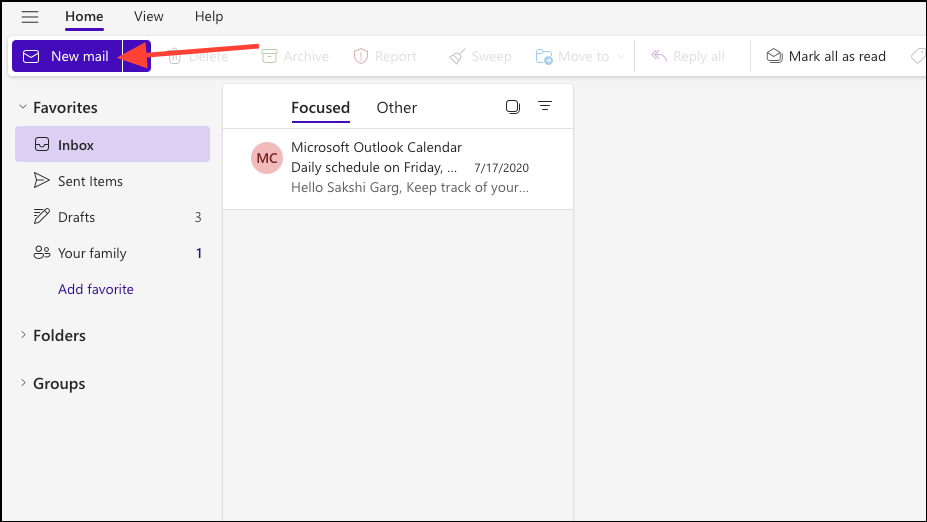The width and height of the screenshot is (927, 522).
Task: Open the Your family group
Action: click(x=112, y=253)
